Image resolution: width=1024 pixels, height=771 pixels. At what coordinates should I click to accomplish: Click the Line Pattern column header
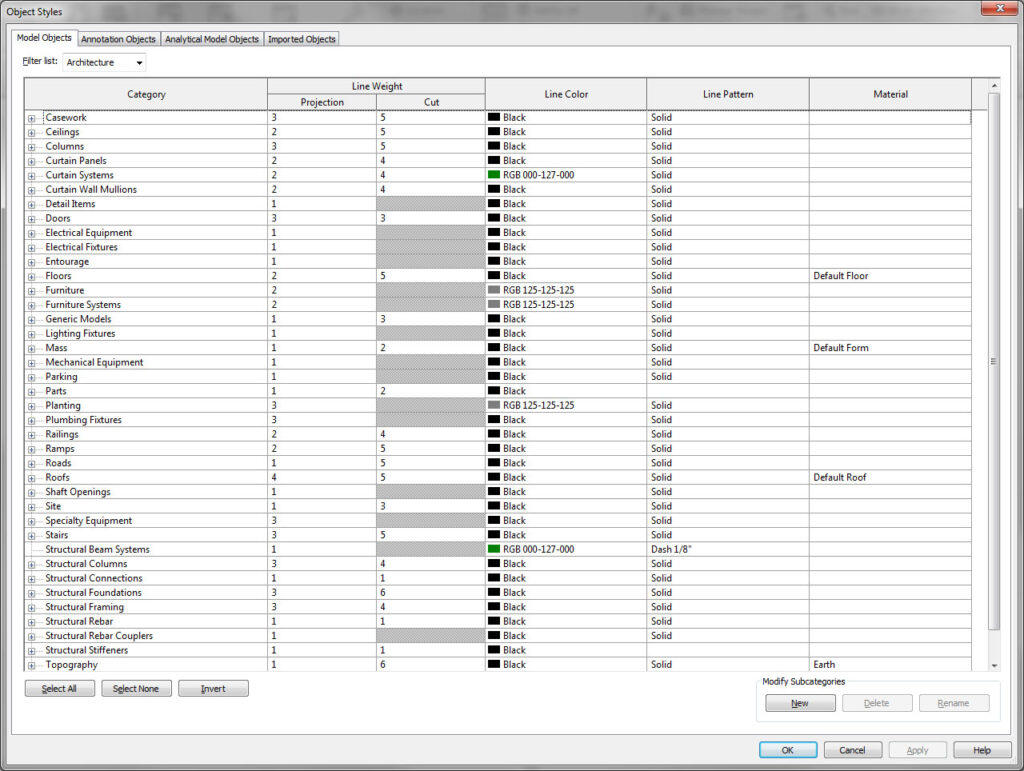point(728,94)
